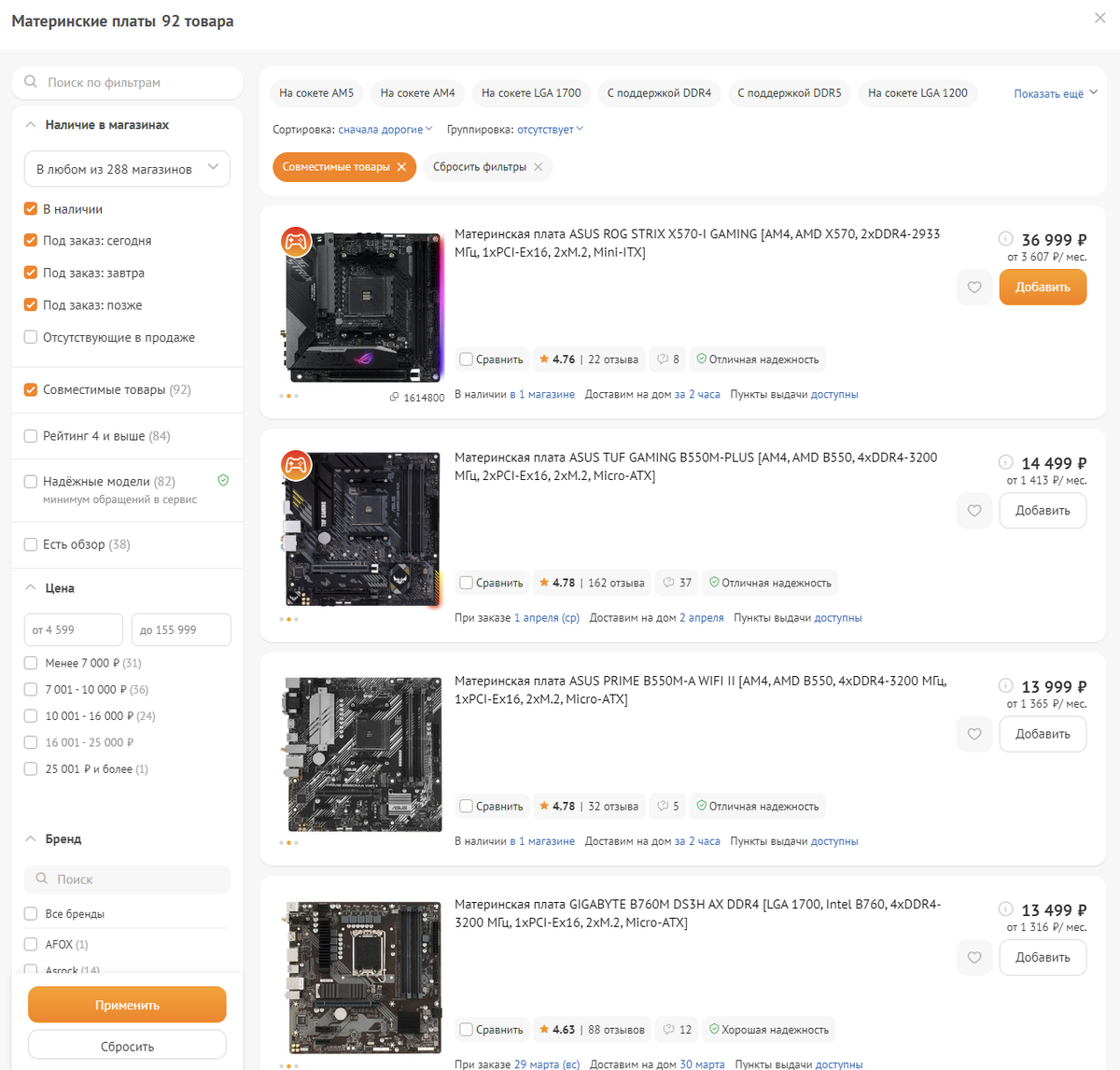Copy product code 1614800 icon
1120x1070 pixels.
[395, 398]
